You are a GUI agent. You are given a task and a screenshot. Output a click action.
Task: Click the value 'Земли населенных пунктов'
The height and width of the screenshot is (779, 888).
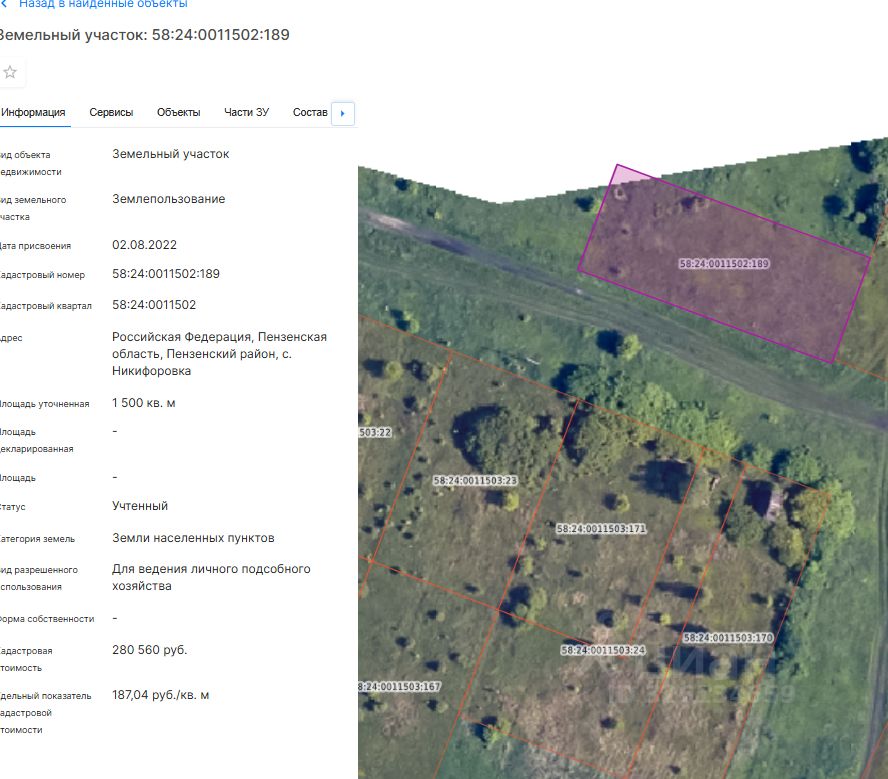coord(193,538)
